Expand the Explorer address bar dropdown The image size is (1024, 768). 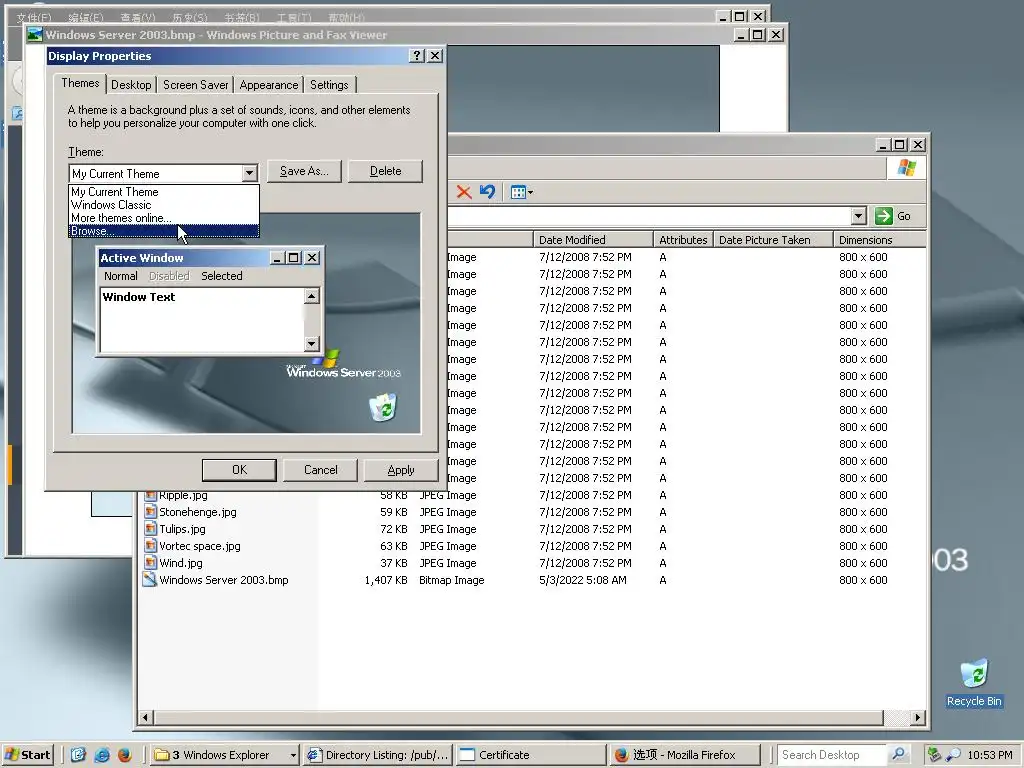click(x=859, y=216)
